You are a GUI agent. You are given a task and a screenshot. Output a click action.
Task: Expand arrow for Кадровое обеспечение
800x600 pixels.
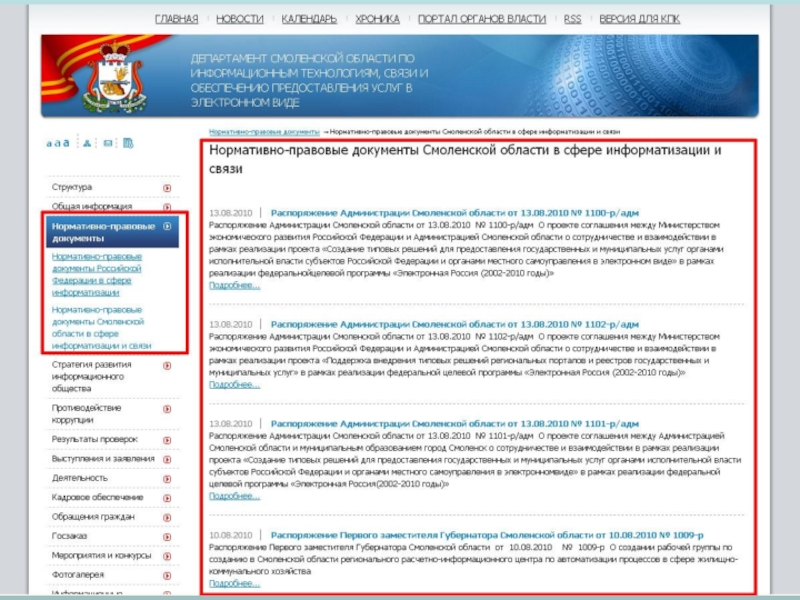(167, 498)
